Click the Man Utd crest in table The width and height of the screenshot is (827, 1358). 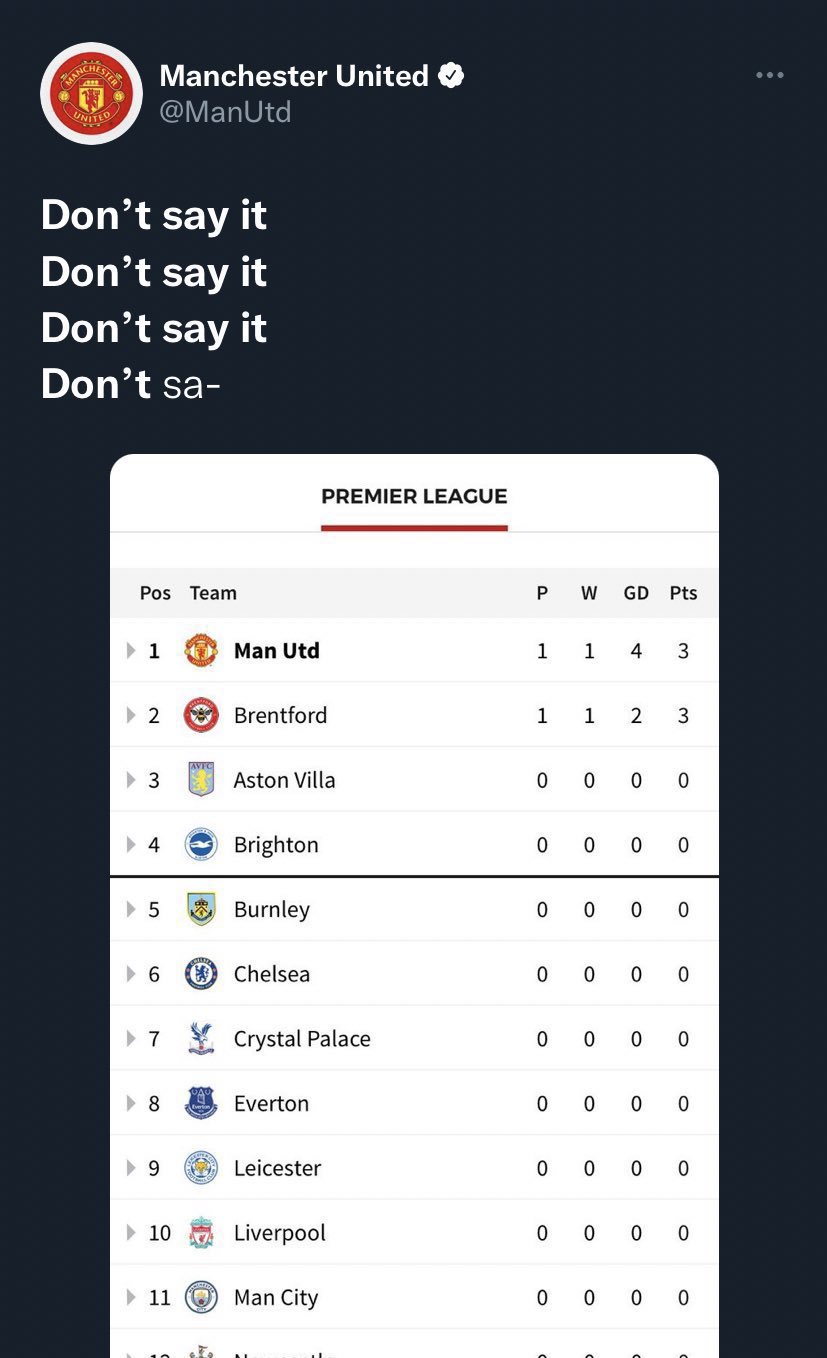(201, 651)
